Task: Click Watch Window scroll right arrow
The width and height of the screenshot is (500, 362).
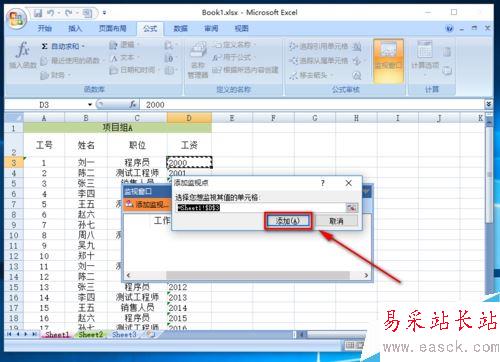Action: pyautogui.click(x=366, y=275)
